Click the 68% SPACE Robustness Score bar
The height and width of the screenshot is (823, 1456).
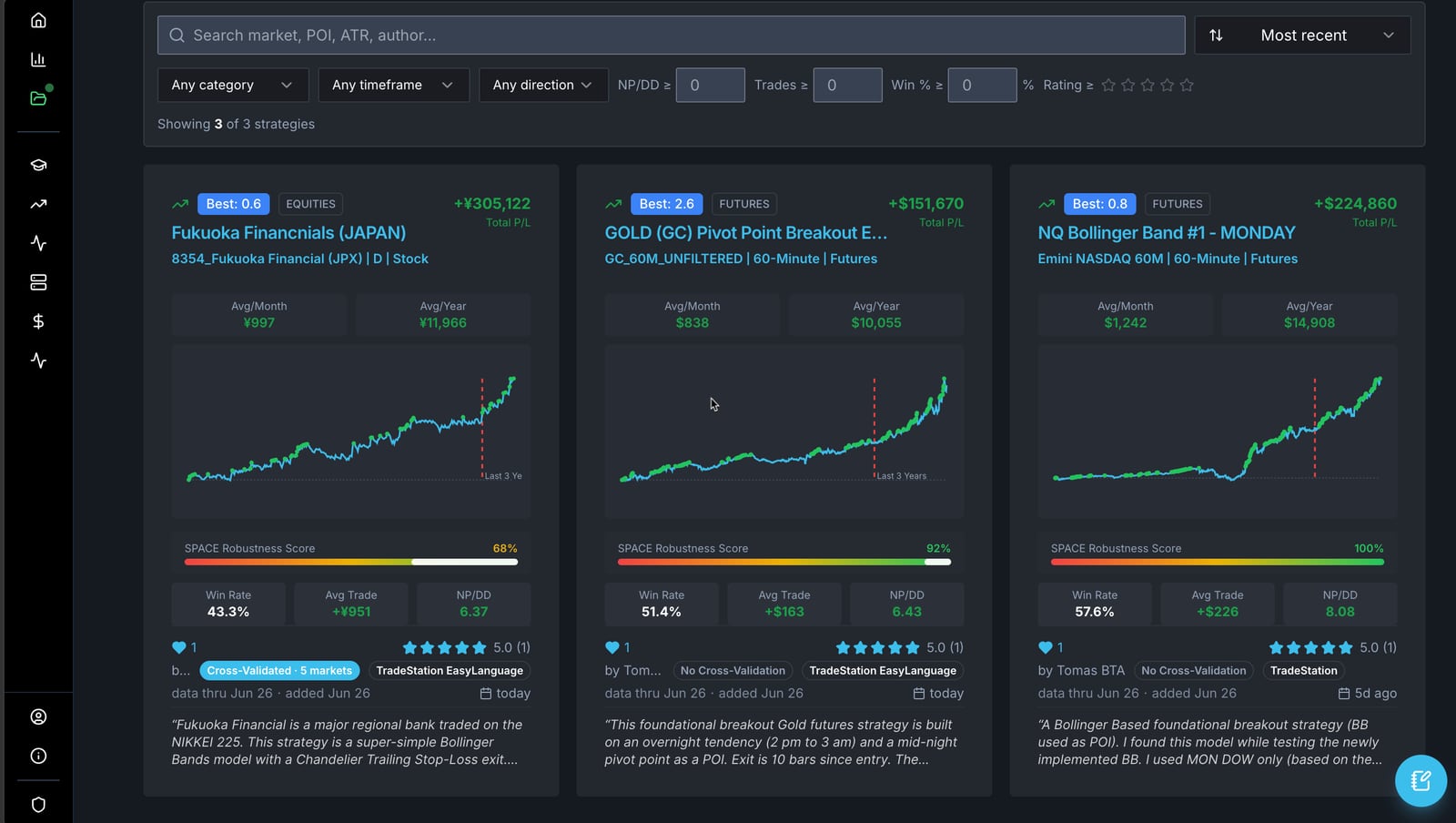point(351,562)
